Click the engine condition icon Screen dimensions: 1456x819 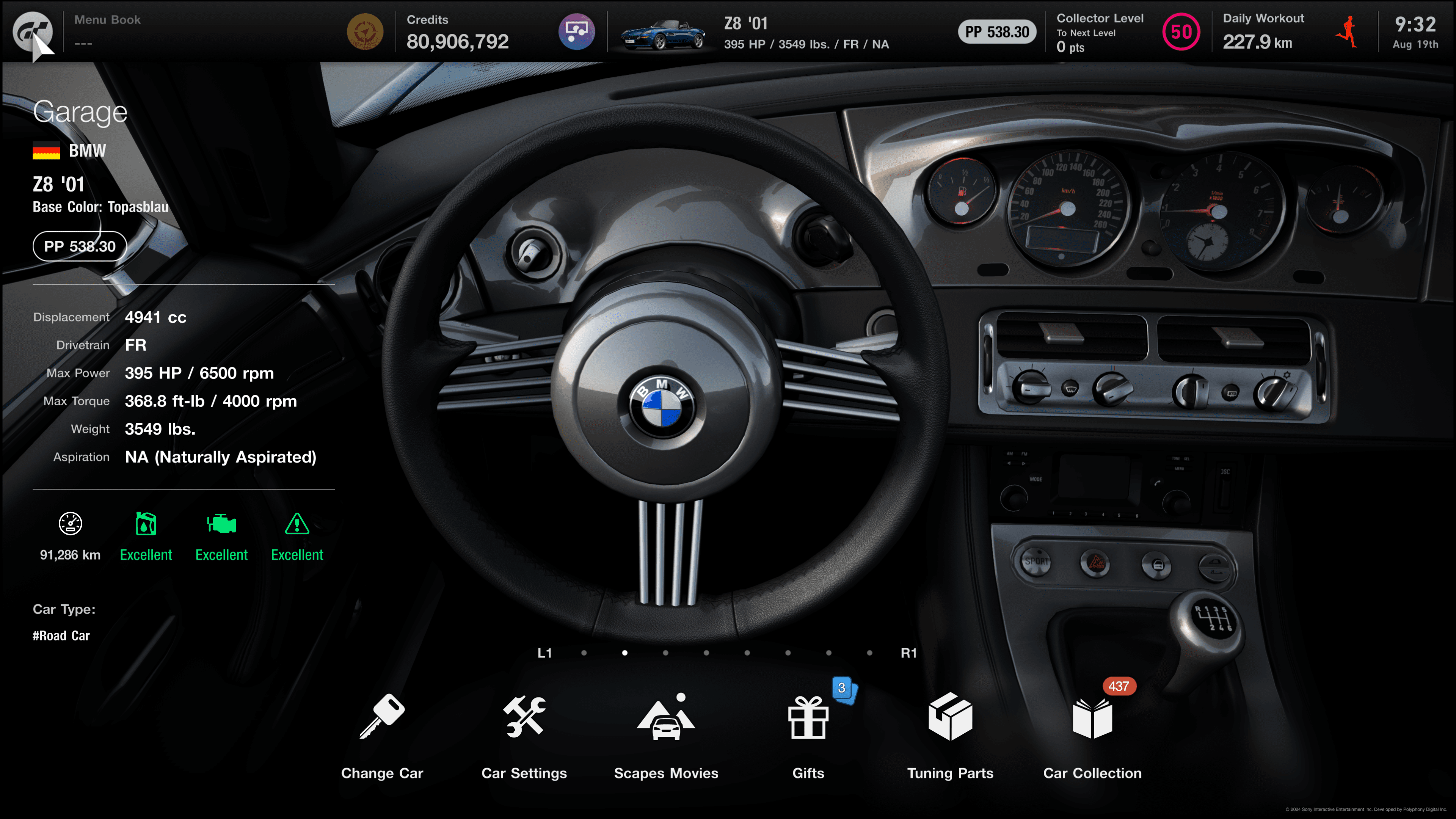[221, 524]
